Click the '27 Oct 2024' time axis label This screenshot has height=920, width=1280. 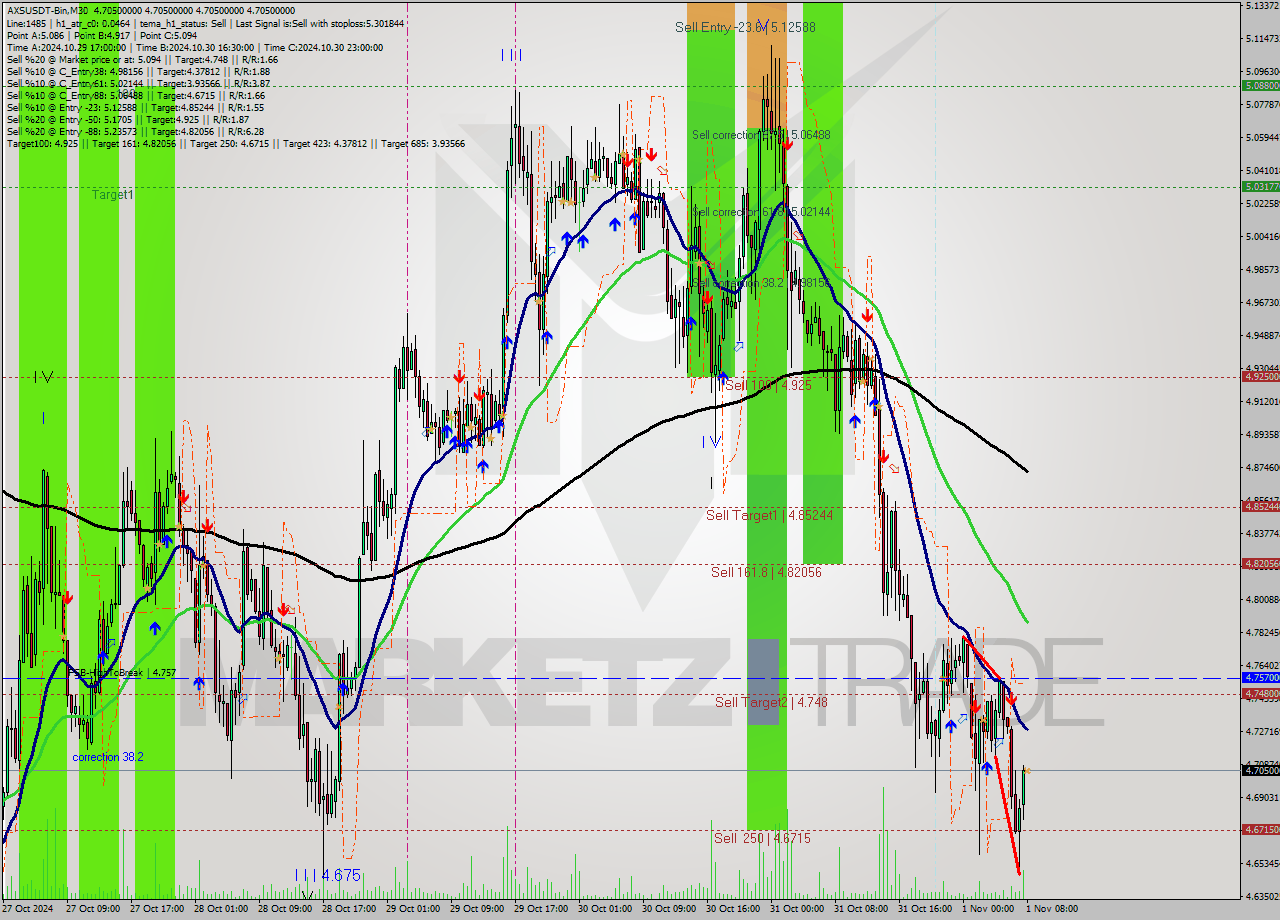(x=26, y=909)
